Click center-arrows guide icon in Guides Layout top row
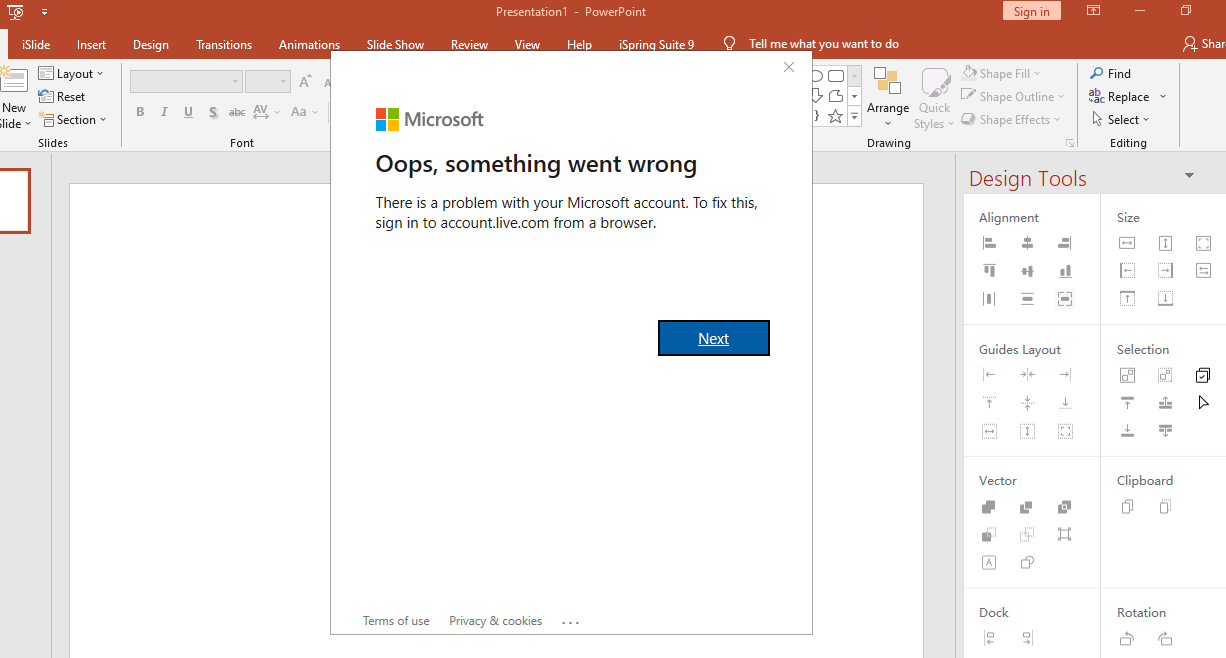The image size is (1226, 658). click(1027, 375)
